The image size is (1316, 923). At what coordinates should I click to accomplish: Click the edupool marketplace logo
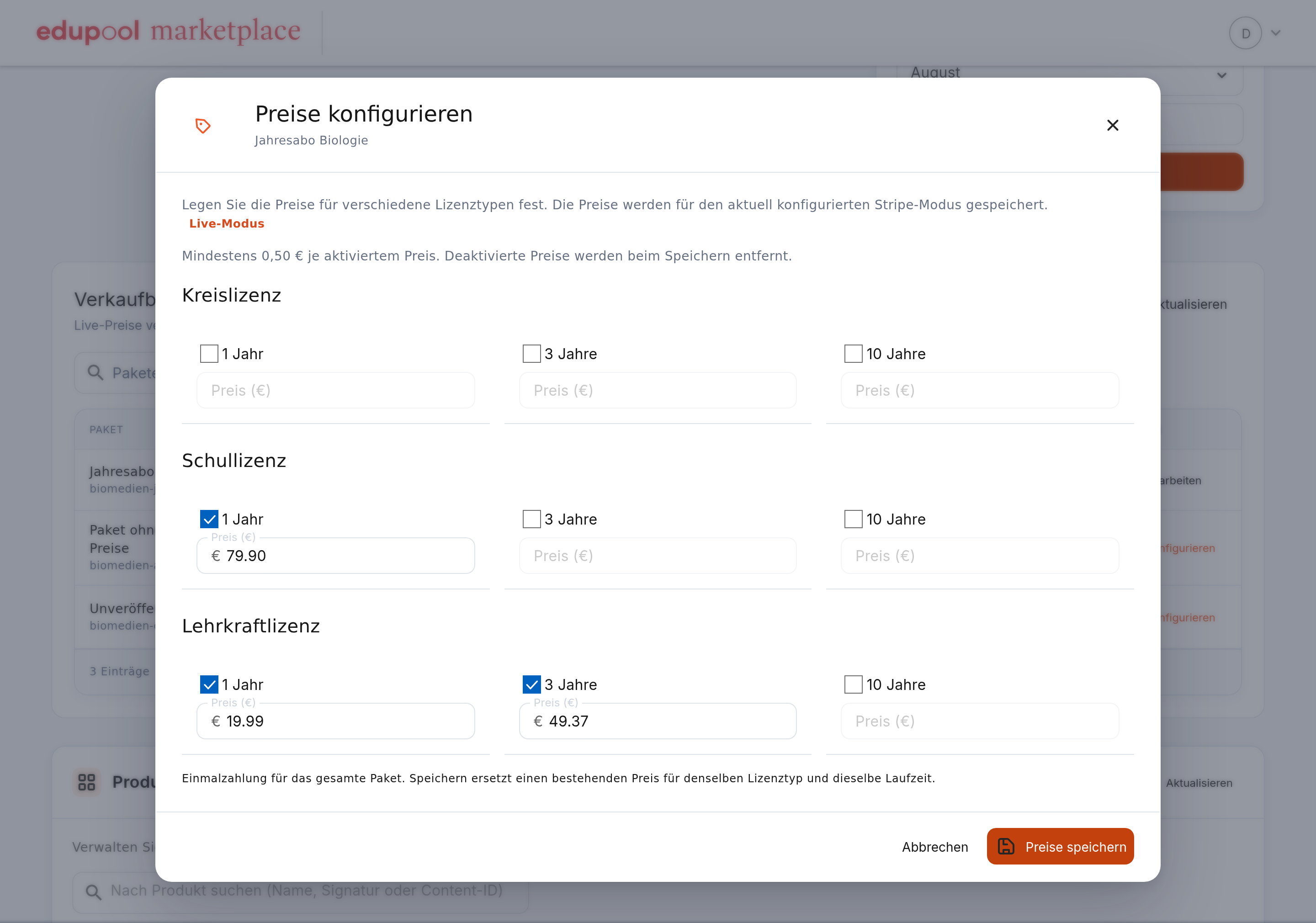pos(168,31)
